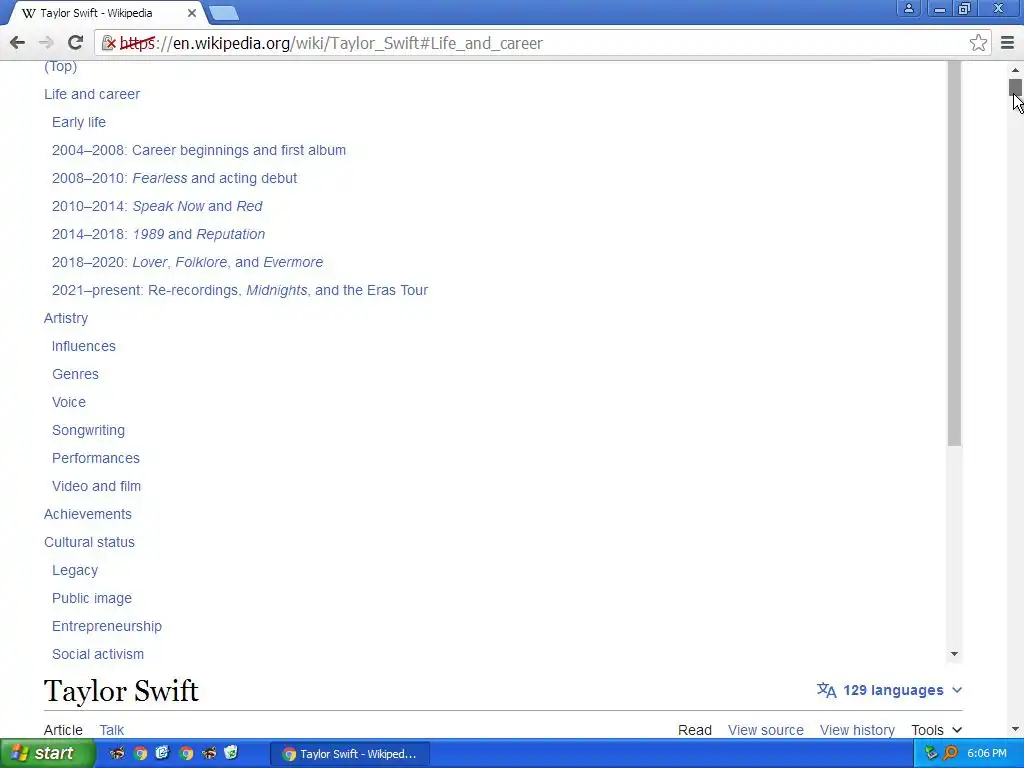This screenshot has height=768, width=1024.
Task: Click the contents list scroll-down arrow
Action: tap(954, 654)
